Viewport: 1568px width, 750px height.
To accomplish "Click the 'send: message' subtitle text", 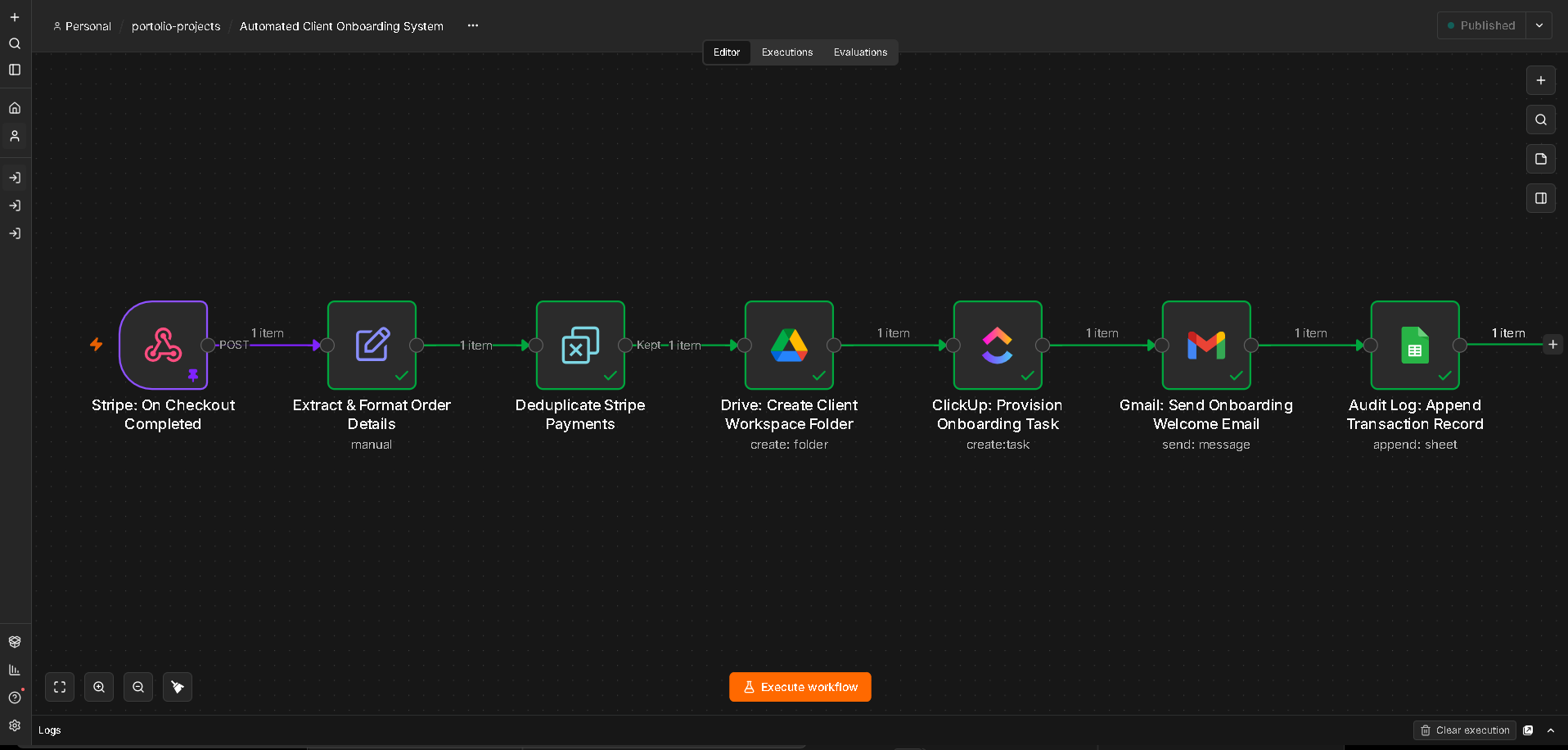I will (x=1206, y=445).
